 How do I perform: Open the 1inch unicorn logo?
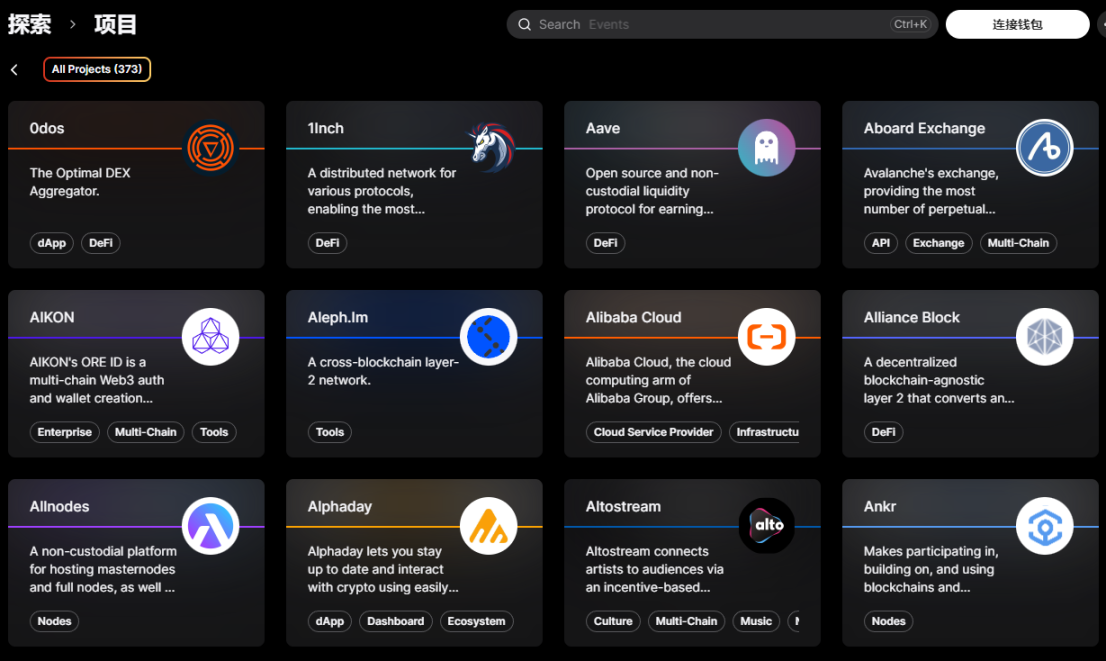click(x=489, y=148)
